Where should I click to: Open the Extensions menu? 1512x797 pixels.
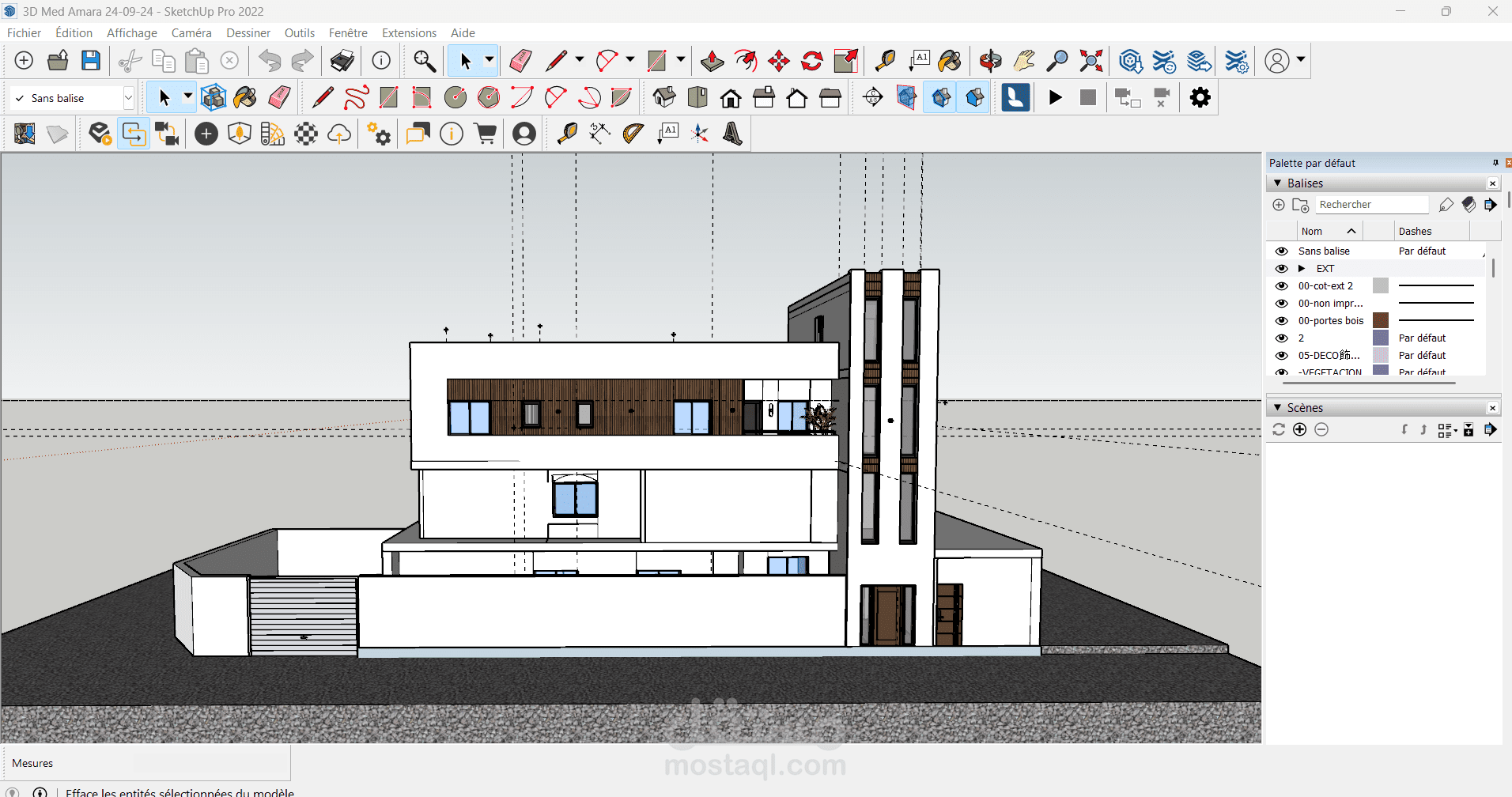[409, 33]
